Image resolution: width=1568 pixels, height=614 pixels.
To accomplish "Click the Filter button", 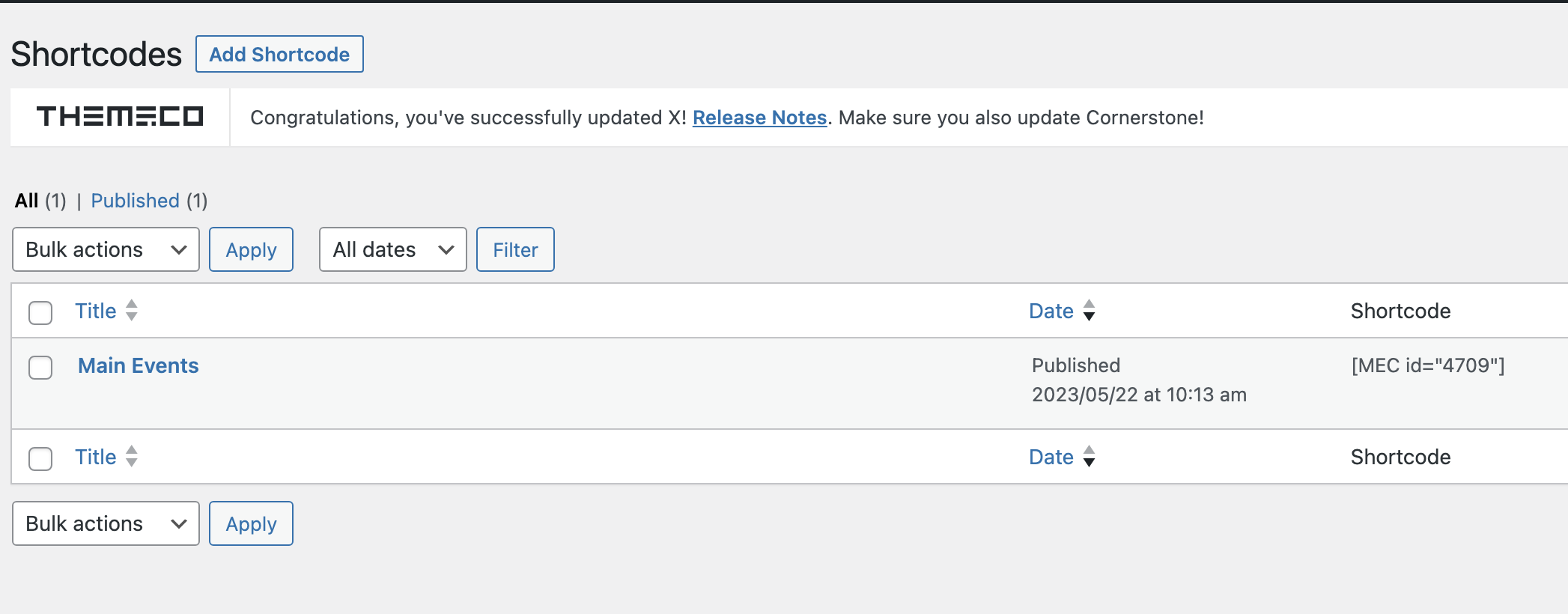I will (x=515, y=249).
